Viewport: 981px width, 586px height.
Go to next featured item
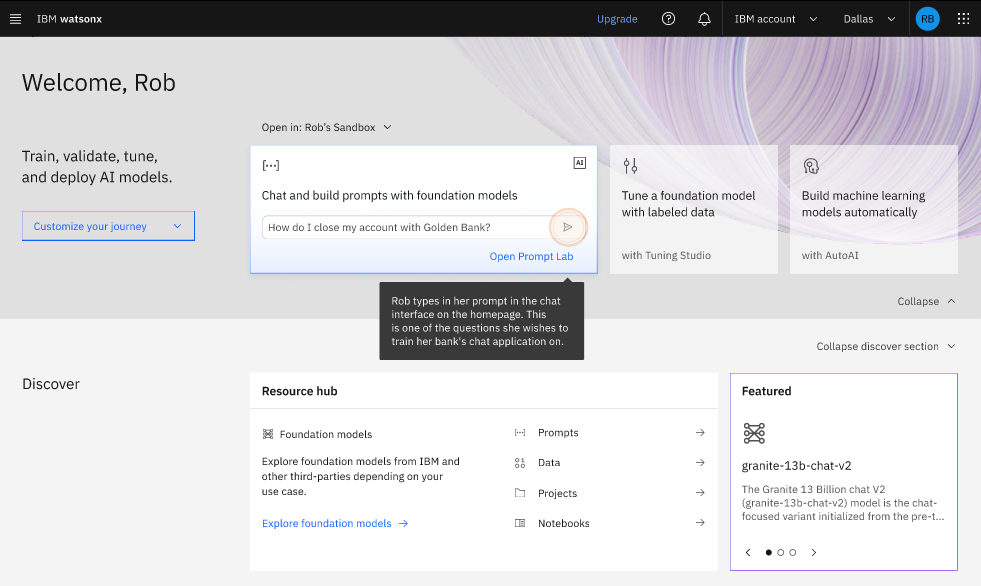point(813,552)
